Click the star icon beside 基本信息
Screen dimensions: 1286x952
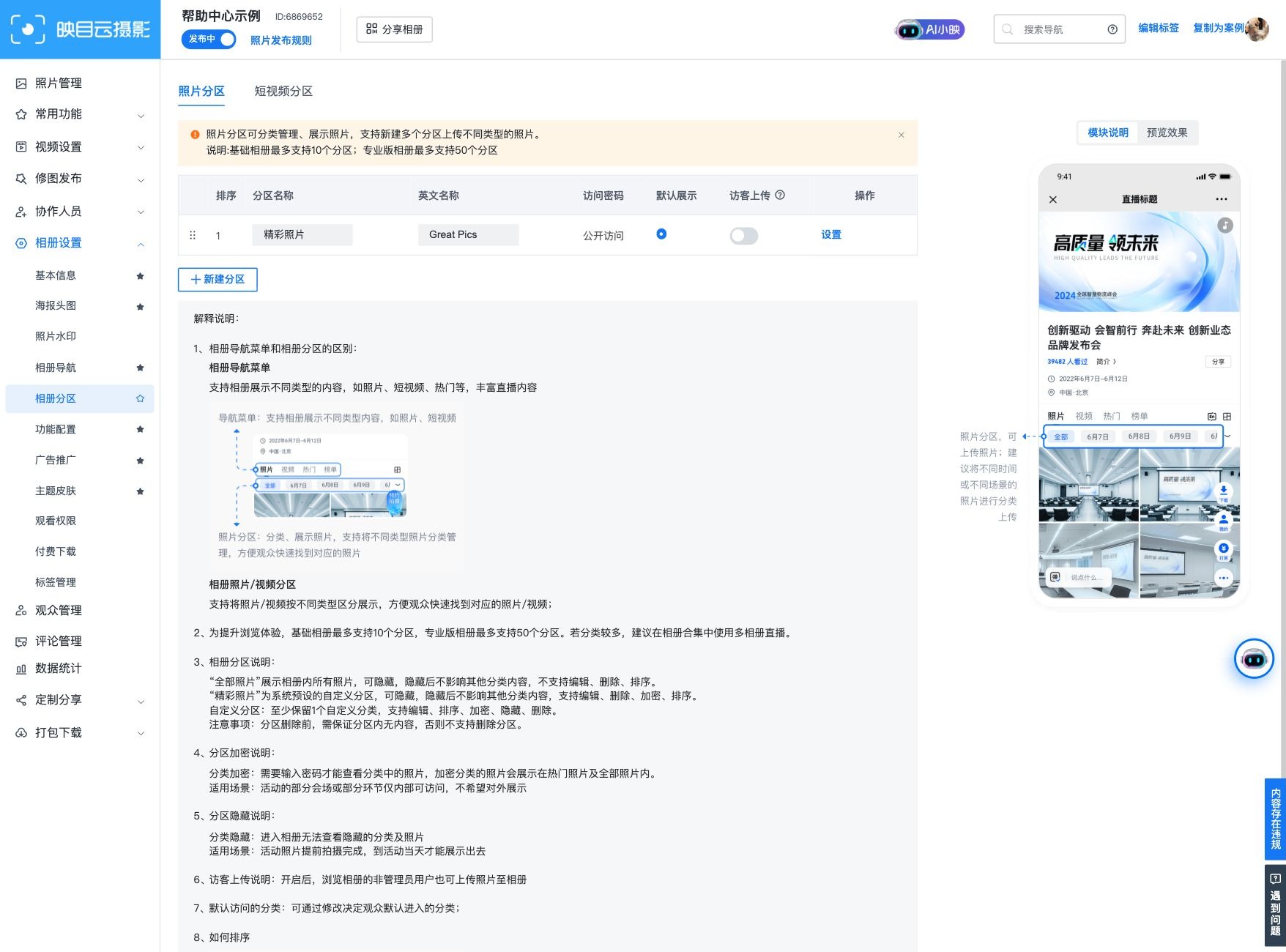(x=140, y=276)
